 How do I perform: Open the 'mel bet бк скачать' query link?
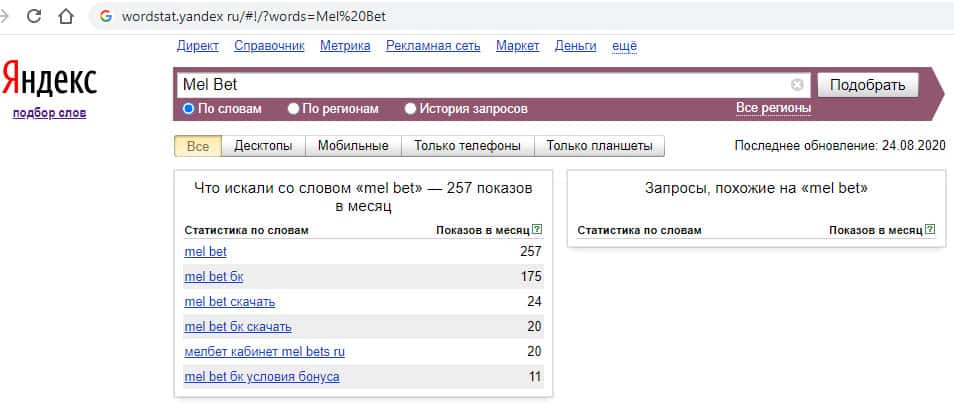click(x=238, y=327)
